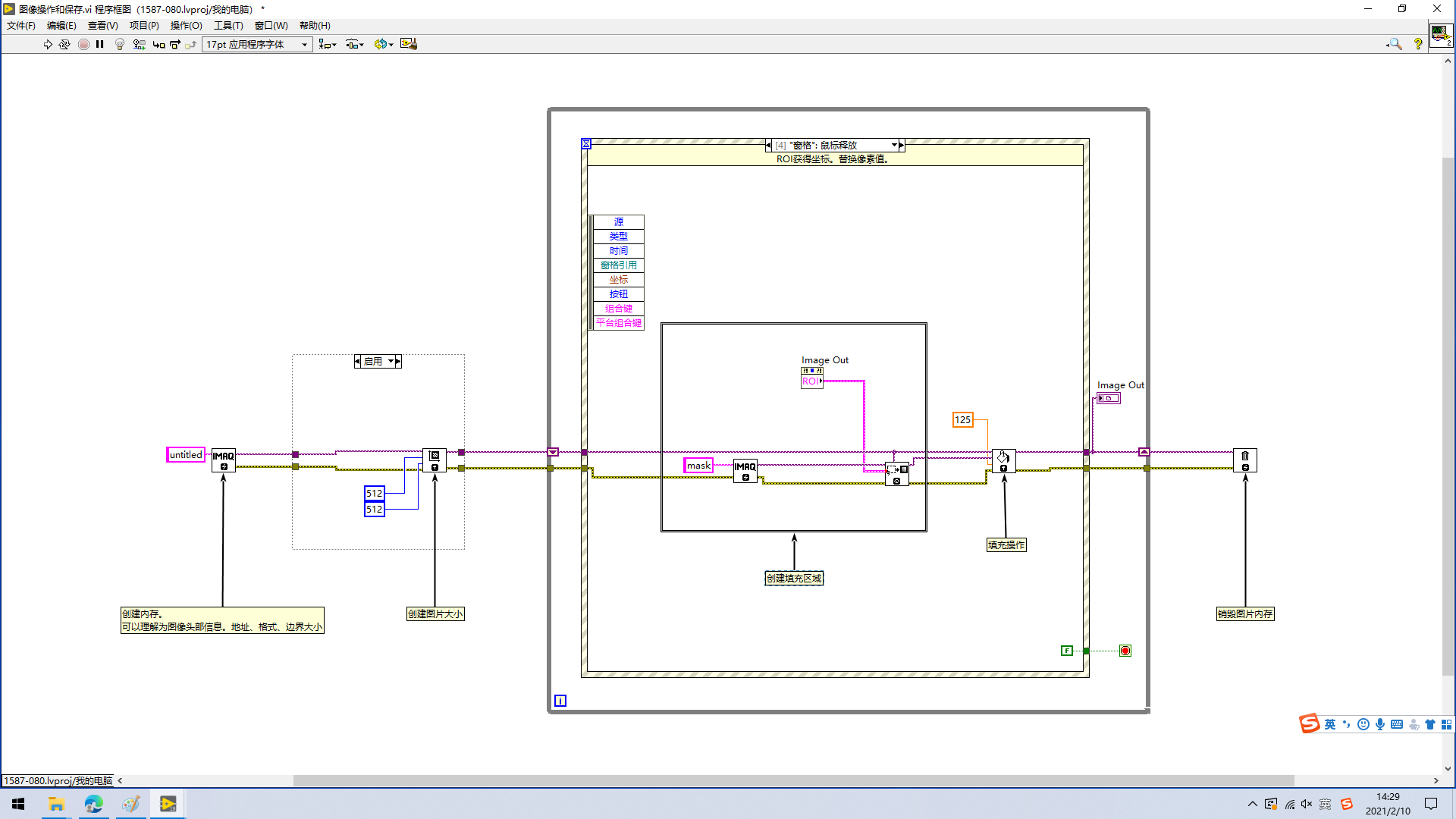
Task: Open the 文件(F) menu
Action: 20,25
